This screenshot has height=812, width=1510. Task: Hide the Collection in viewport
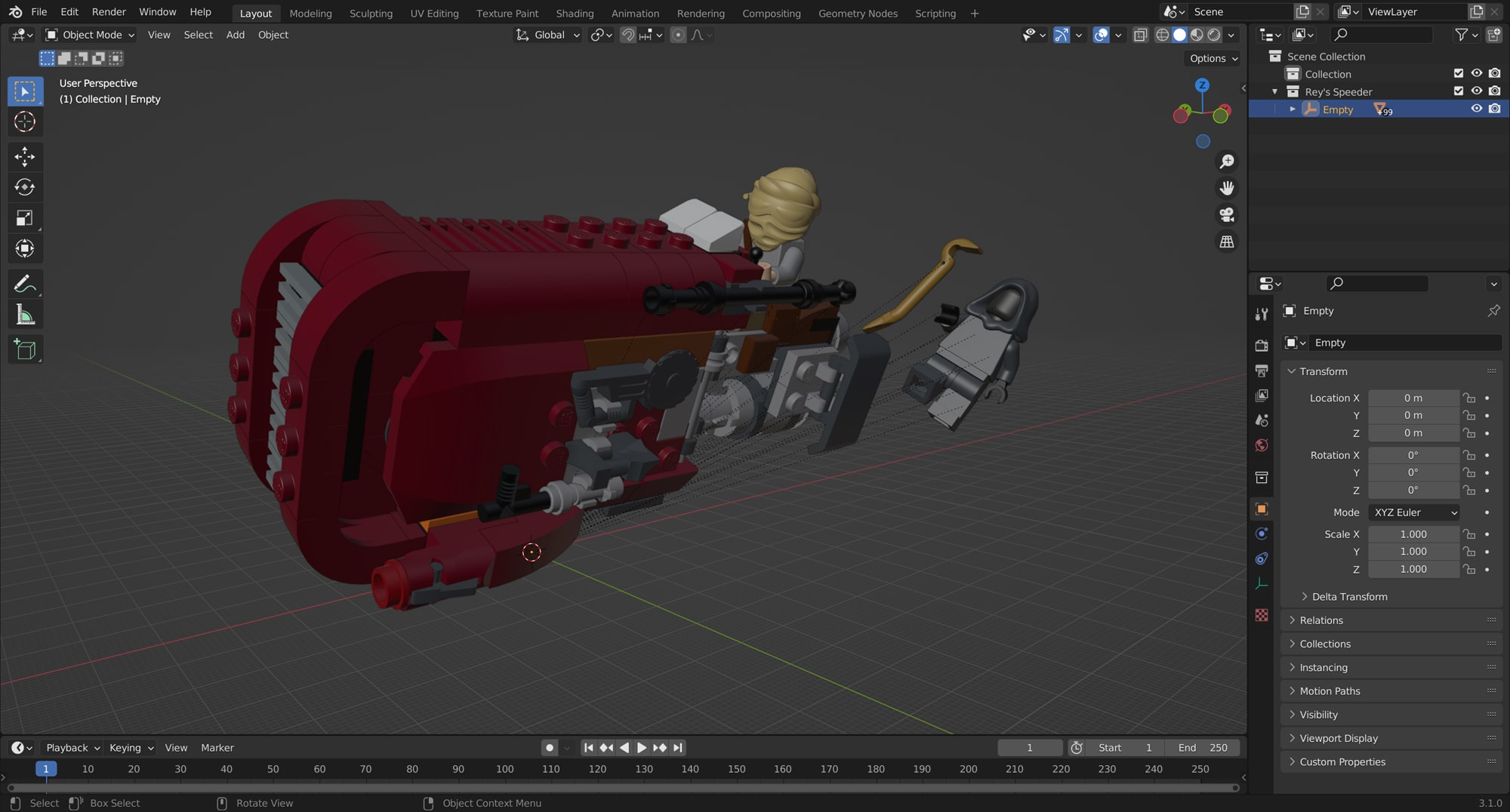pos(1477,73)
